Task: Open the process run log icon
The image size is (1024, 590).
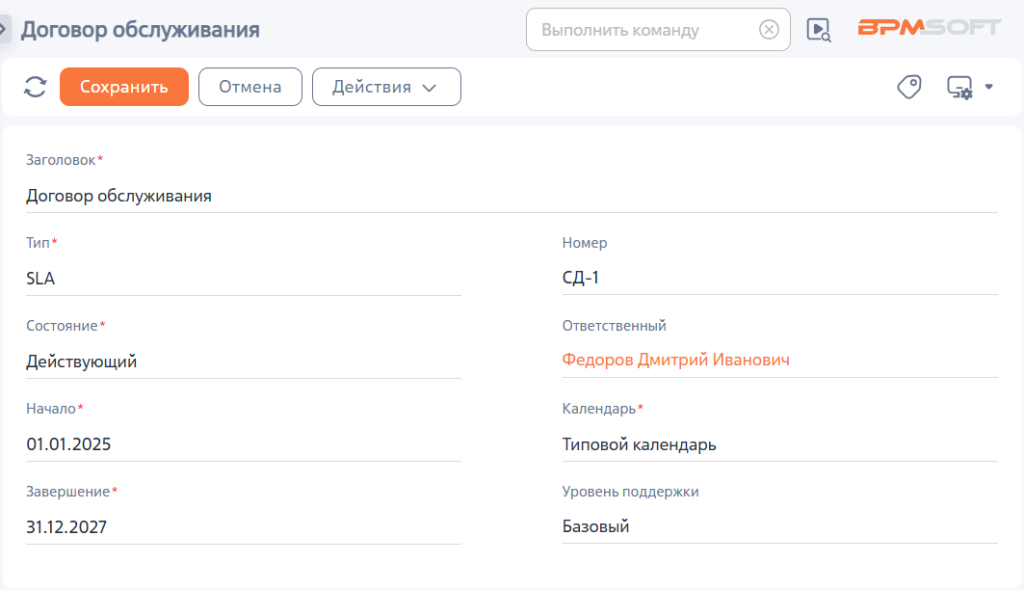Action: (x=818, y=29)
